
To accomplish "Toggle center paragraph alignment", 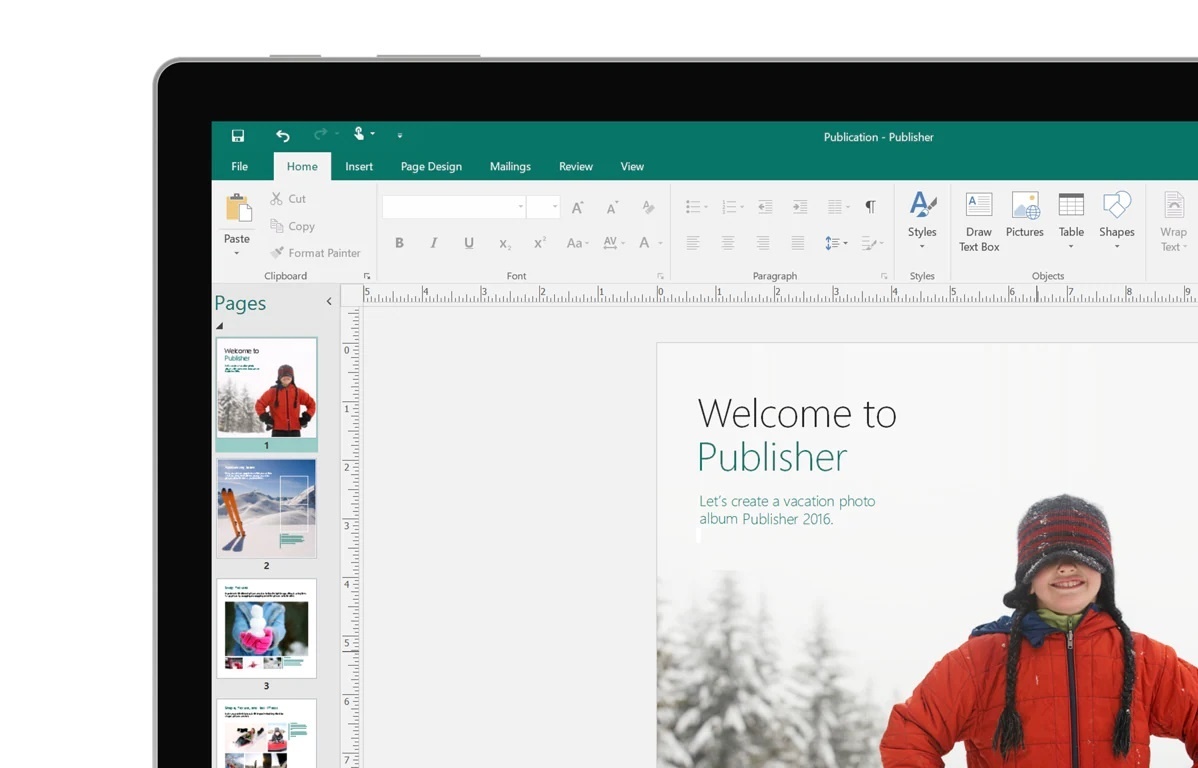I will click(x=728, y=242).
